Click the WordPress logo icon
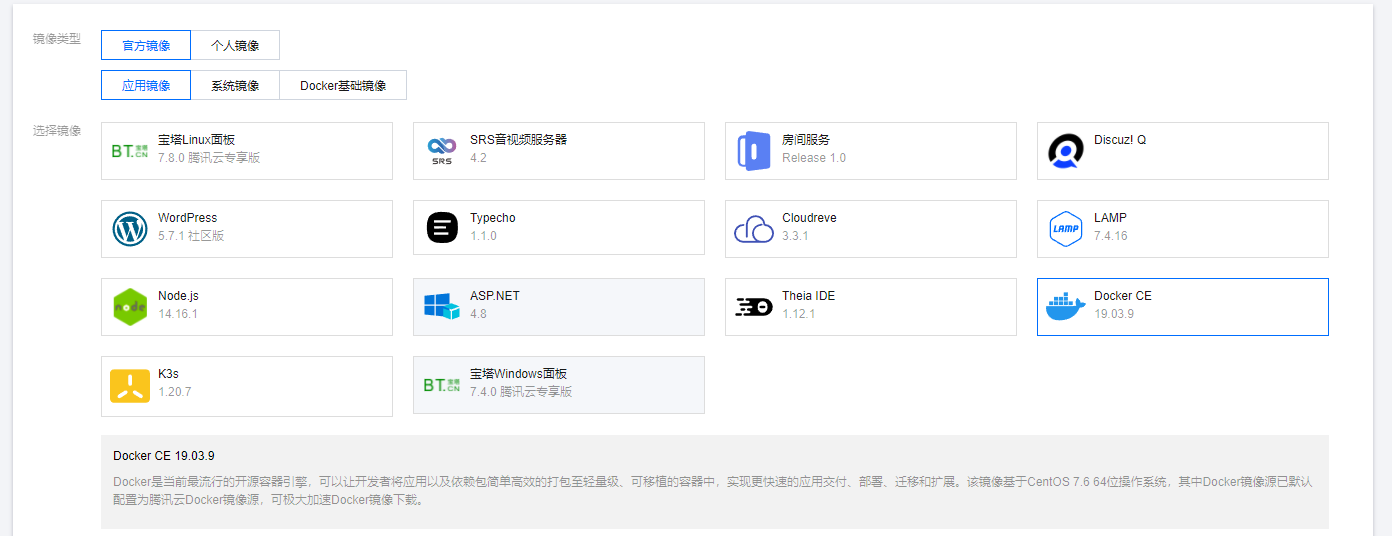This screenshot has width=1392, height=536. pyautogui.click(x=130, y=229)
